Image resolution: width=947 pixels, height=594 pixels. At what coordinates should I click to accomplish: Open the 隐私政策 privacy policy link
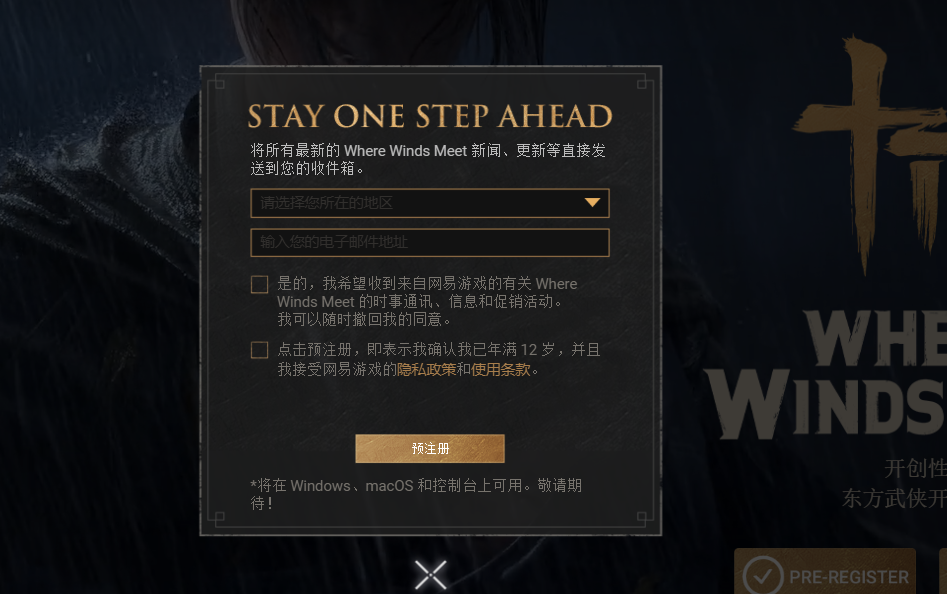tap(426, 369)
